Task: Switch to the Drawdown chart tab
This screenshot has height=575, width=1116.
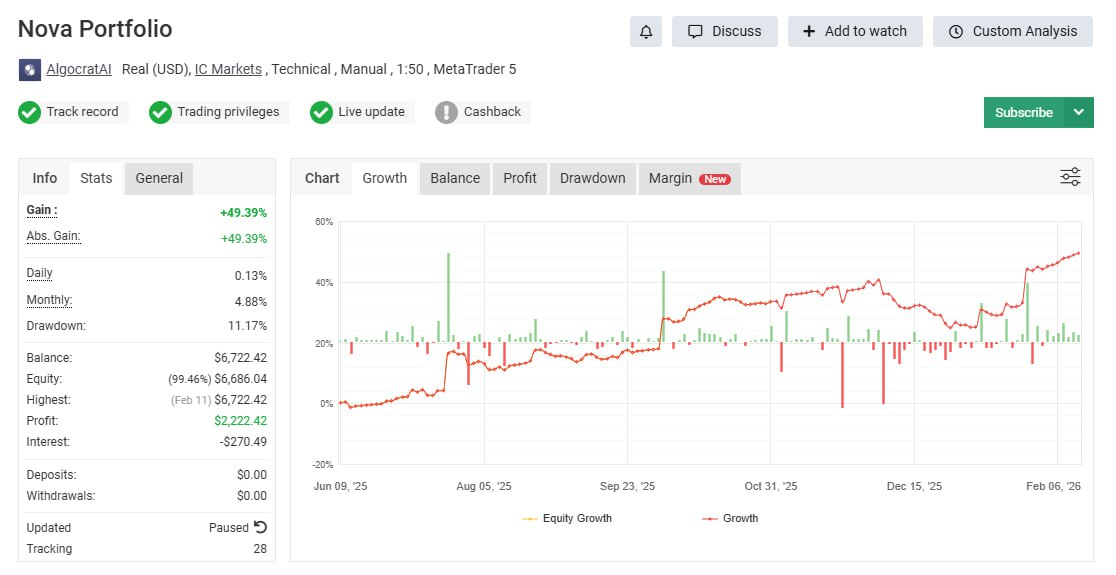Action: (x=592, y=178)
